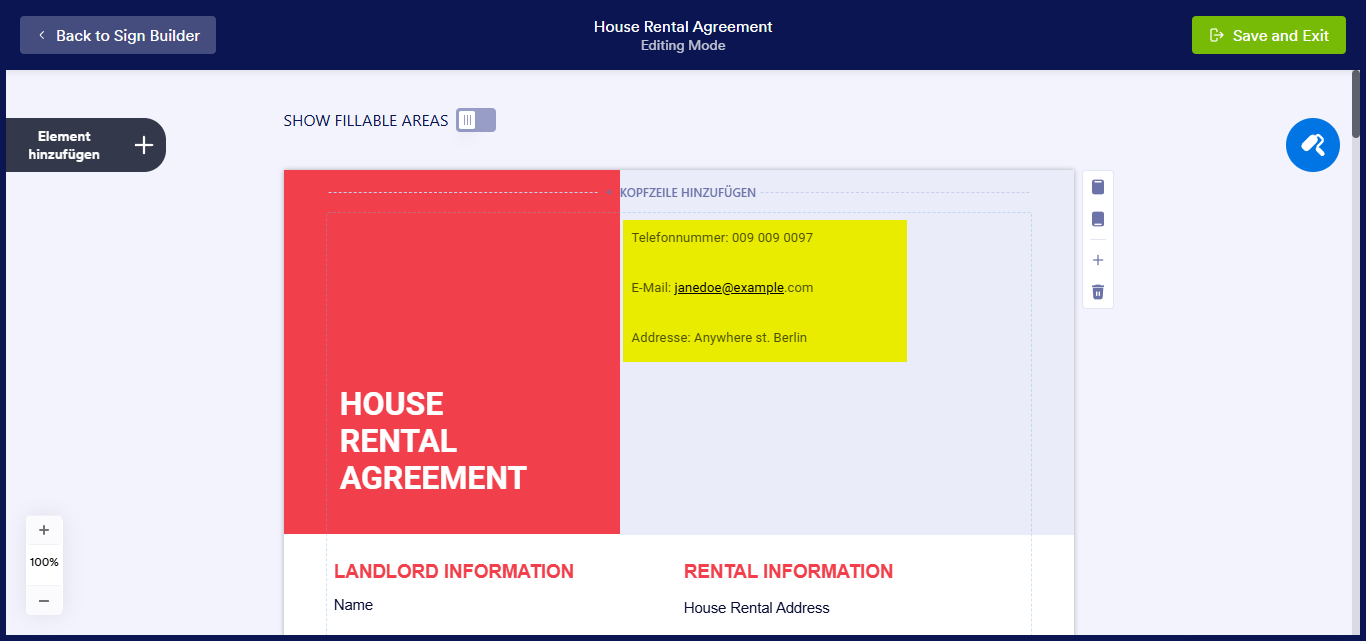This screenshot has height=641, width=1366.
Task: Delete the page using the trash icon
Action: 1098,292
